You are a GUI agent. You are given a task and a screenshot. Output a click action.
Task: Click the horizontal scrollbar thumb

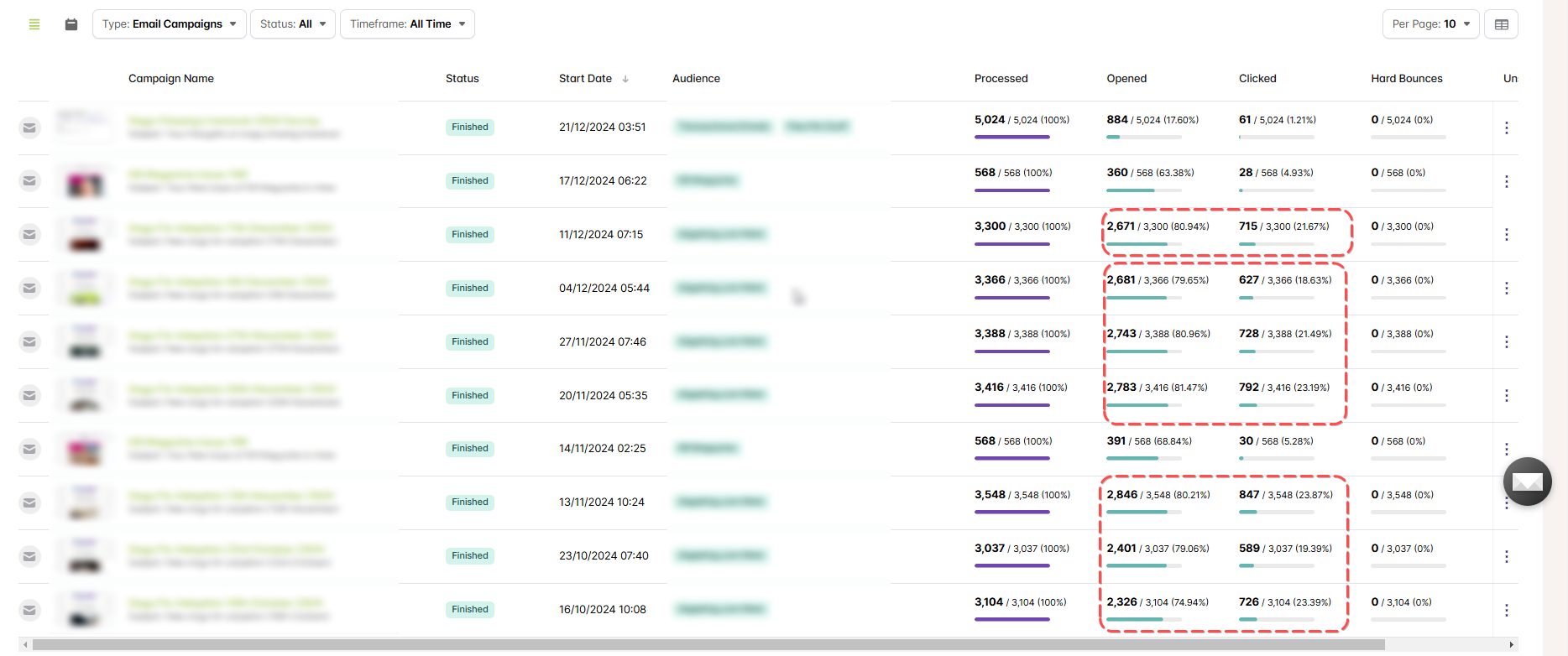[x=708, y=645]
